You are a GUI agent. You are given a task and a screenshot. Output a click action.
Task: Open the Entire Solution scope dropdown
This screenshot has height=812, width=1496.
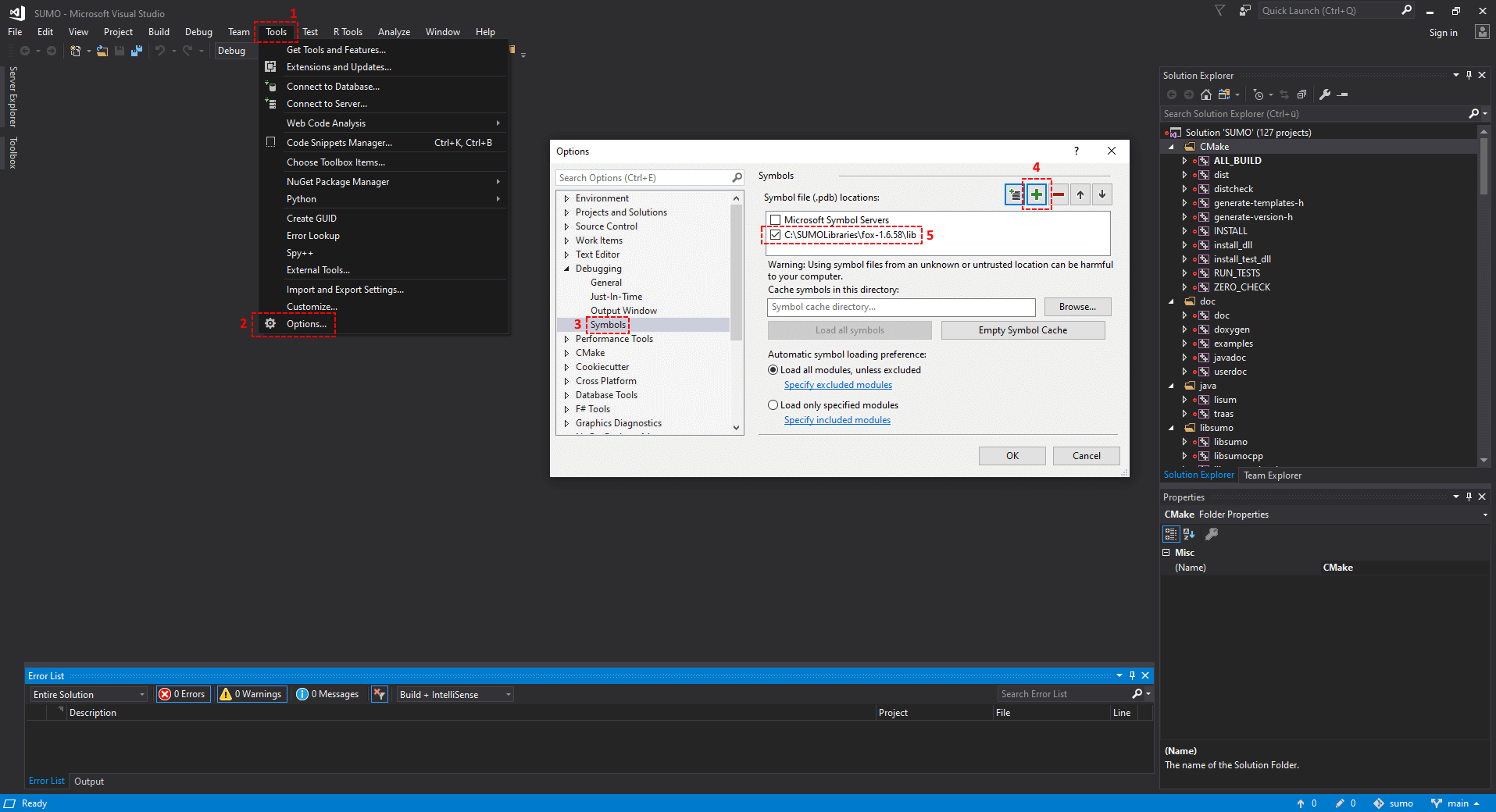click(x=89, y=694)
